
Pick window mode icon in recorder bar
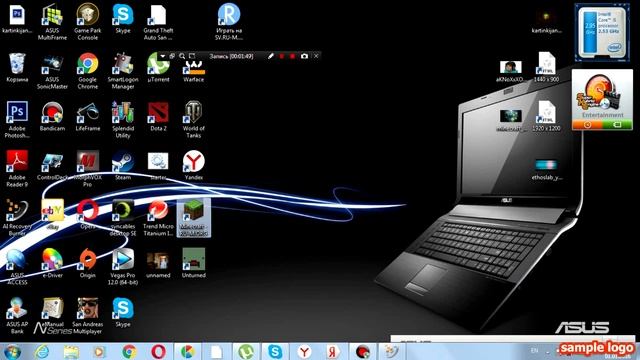(x=172, y=56)
